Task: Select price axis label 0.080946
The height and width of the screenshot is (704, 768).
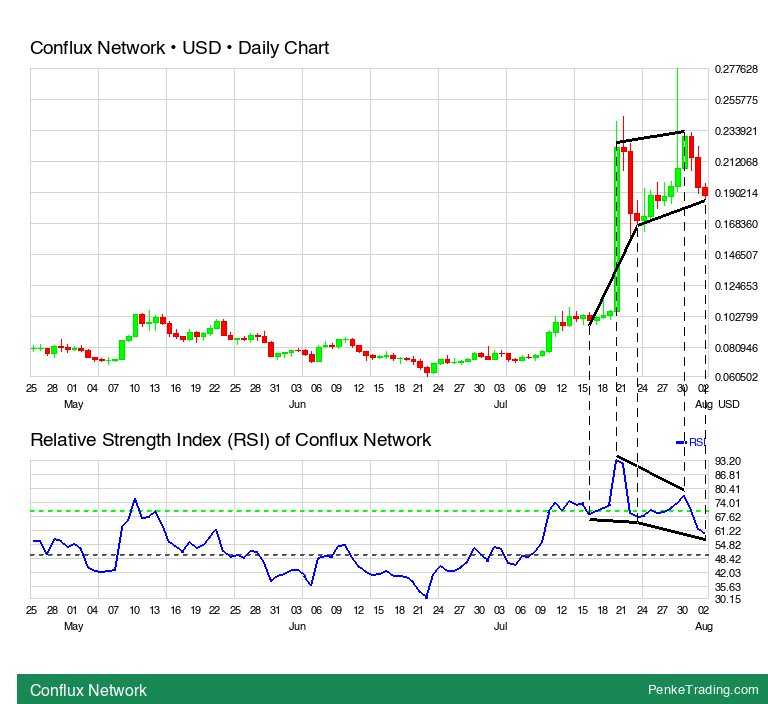Action: [736, 348]
